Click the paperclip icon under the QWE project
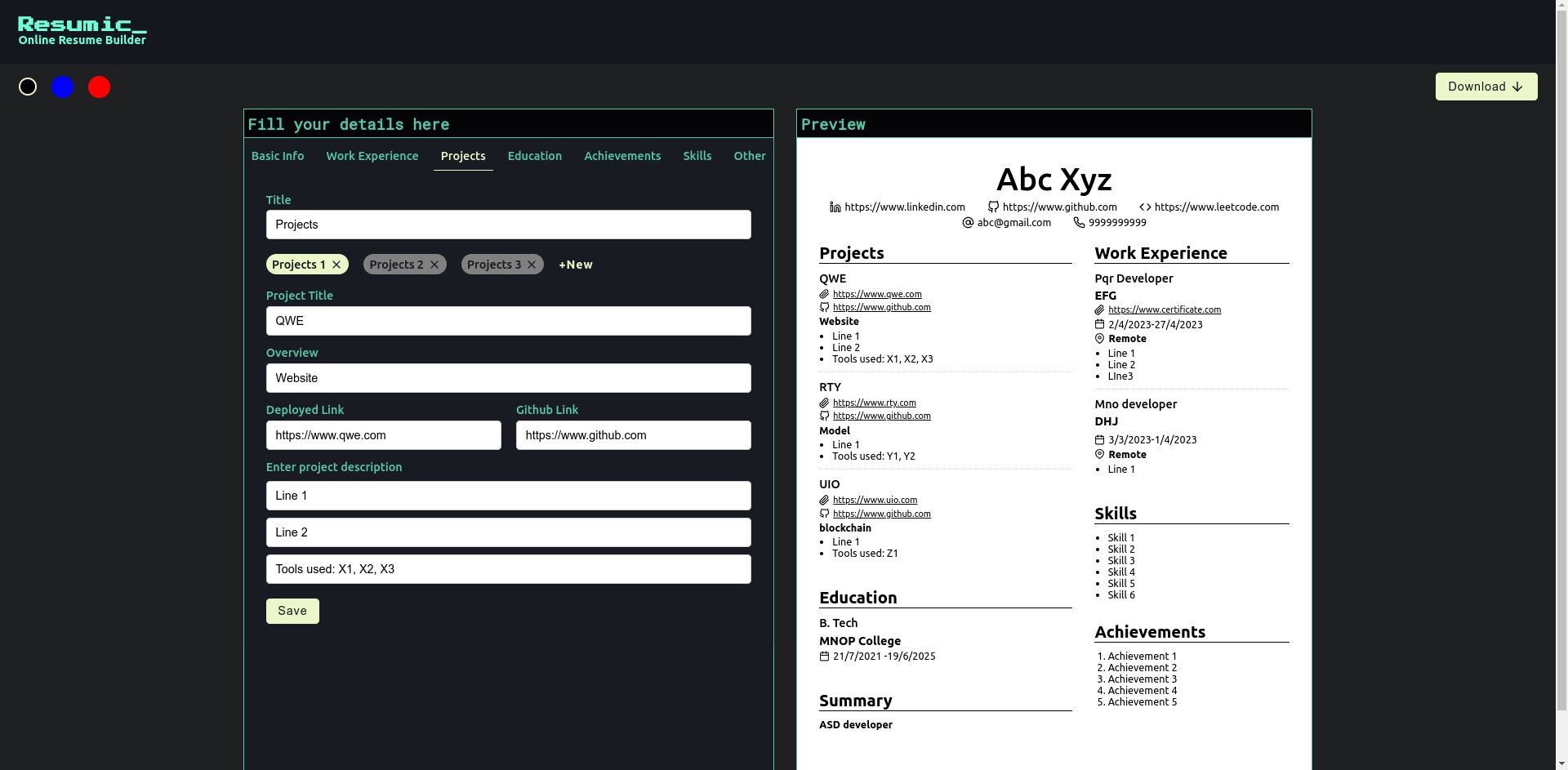This screenshot has width=1568, height=770. [823, 294]
